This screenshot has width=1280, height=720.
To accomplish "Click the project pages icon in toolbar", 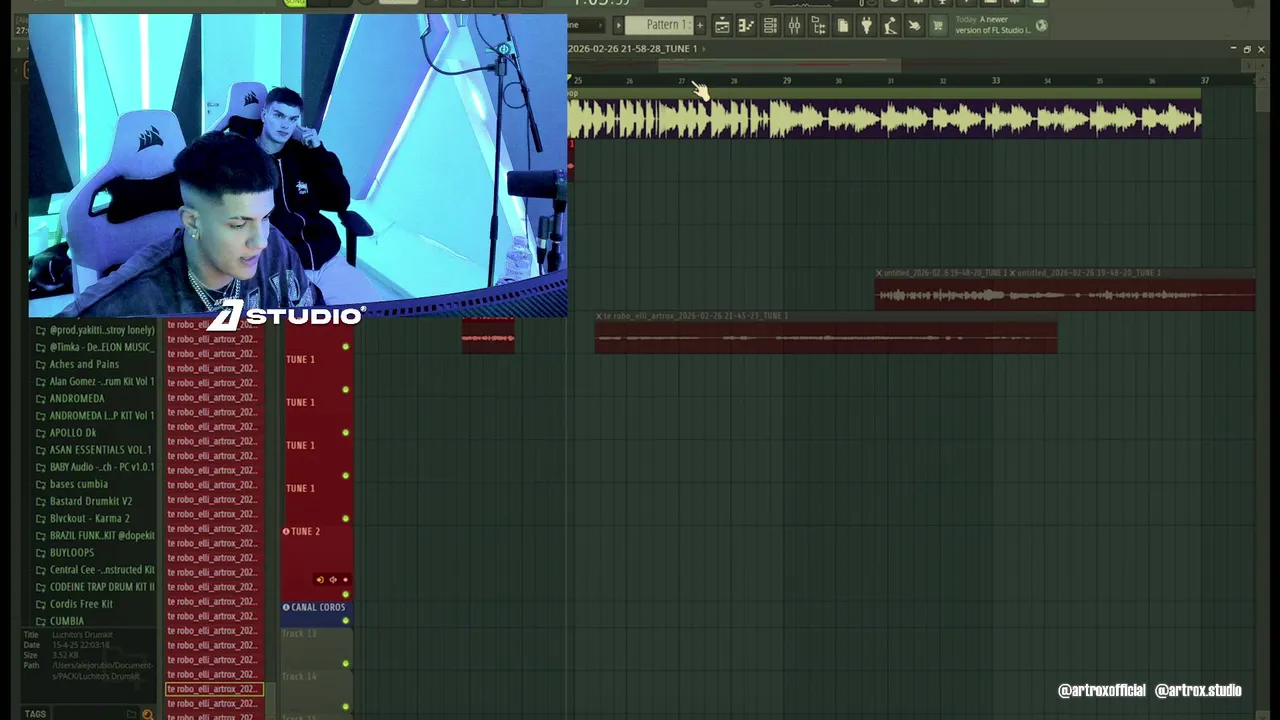I will pos(842,26).
